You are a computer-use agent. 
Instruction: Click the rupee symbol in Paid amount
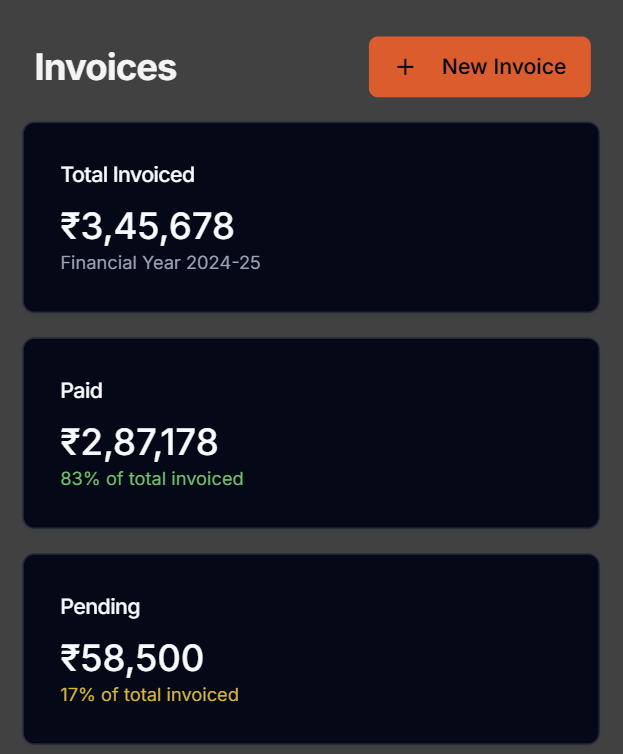tap(70, 443)
